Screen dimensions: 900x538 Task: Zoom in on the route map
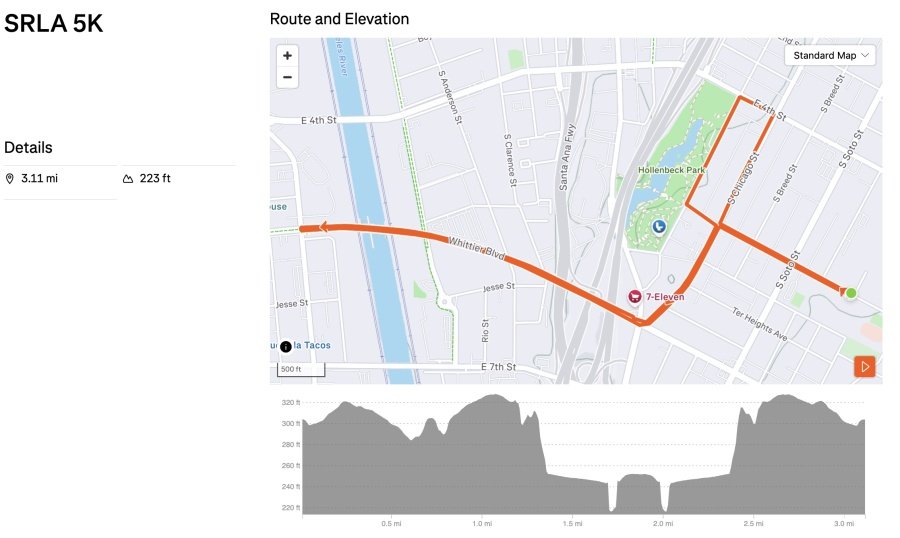(287, 56)
